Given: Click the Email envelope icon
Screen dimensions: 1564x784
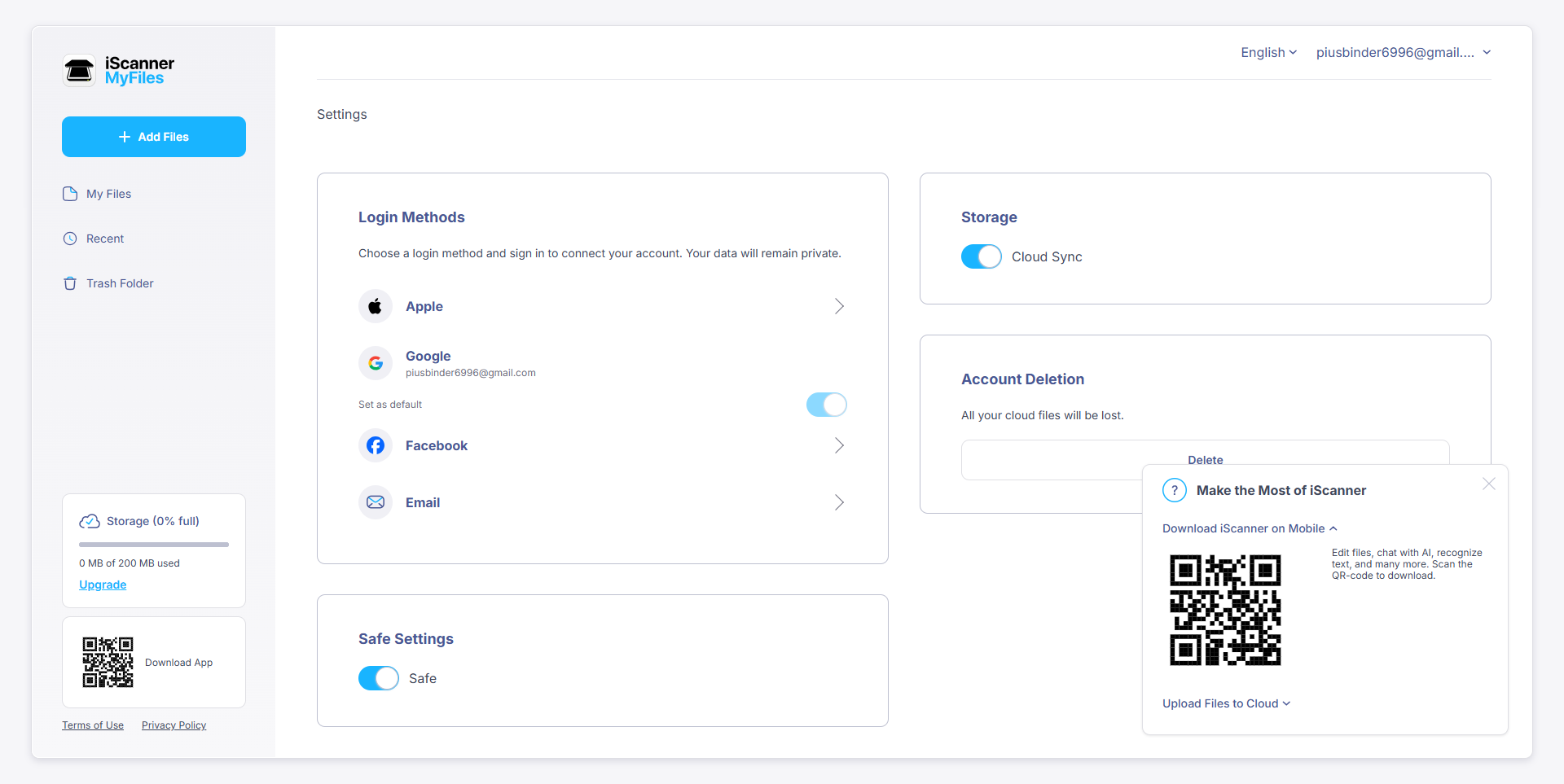Looking at the screenshot, I should 376,502.
